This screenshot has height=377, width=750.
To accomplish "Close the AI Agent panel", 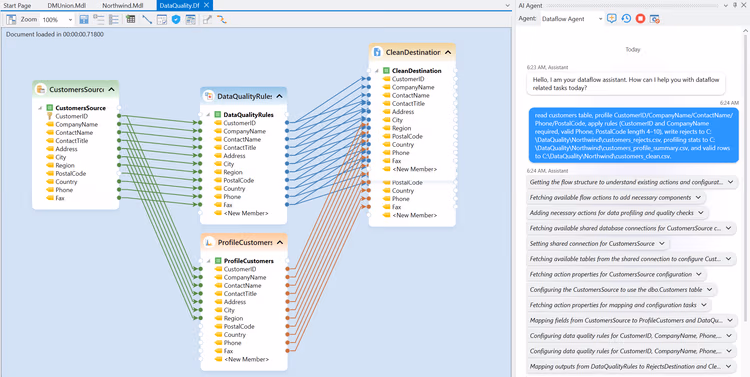I will click(744, 5).
